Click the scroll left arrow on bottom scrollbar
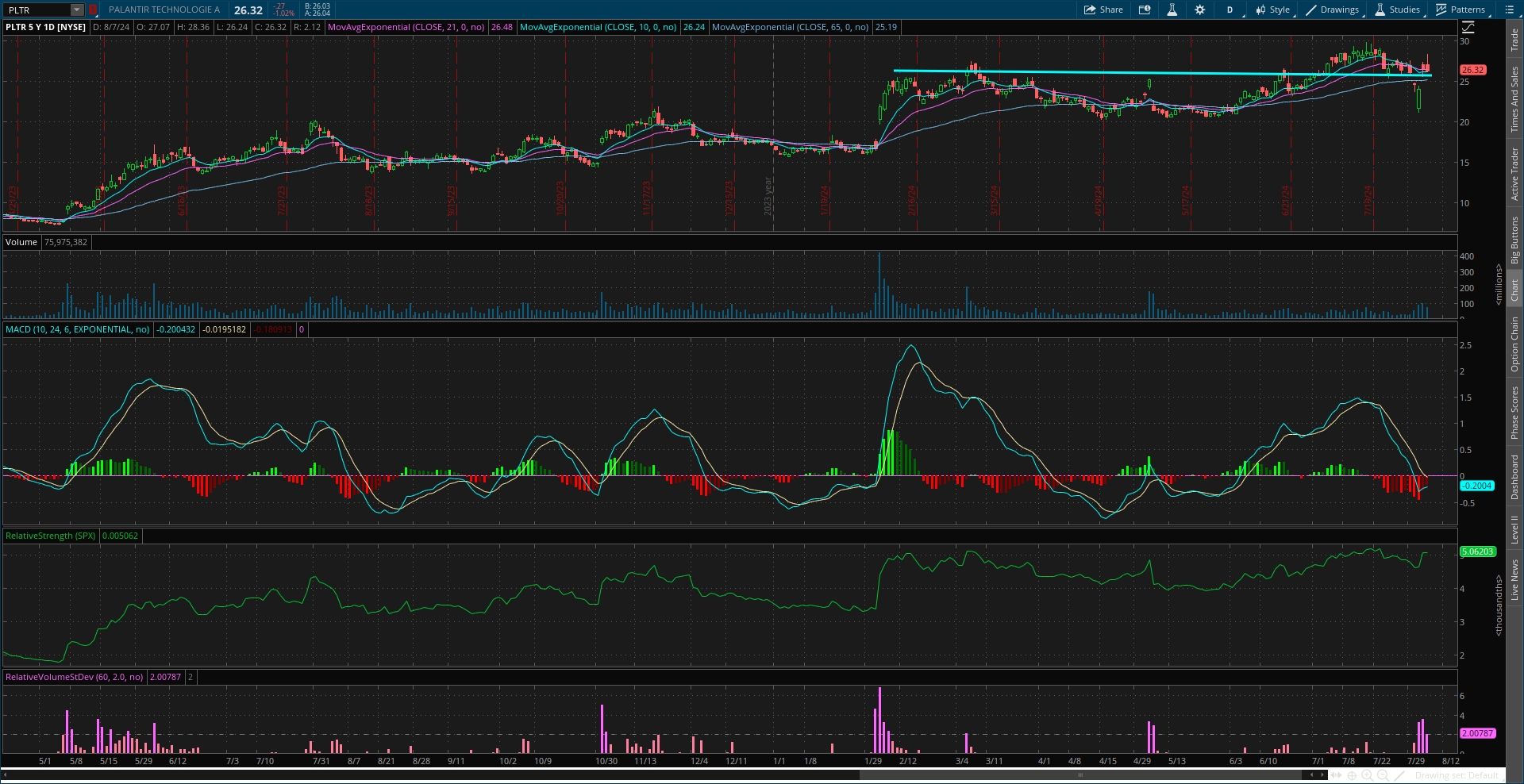Image resolution: width=1524 pixels, height=784 pixels. click(x=5, y=775)
